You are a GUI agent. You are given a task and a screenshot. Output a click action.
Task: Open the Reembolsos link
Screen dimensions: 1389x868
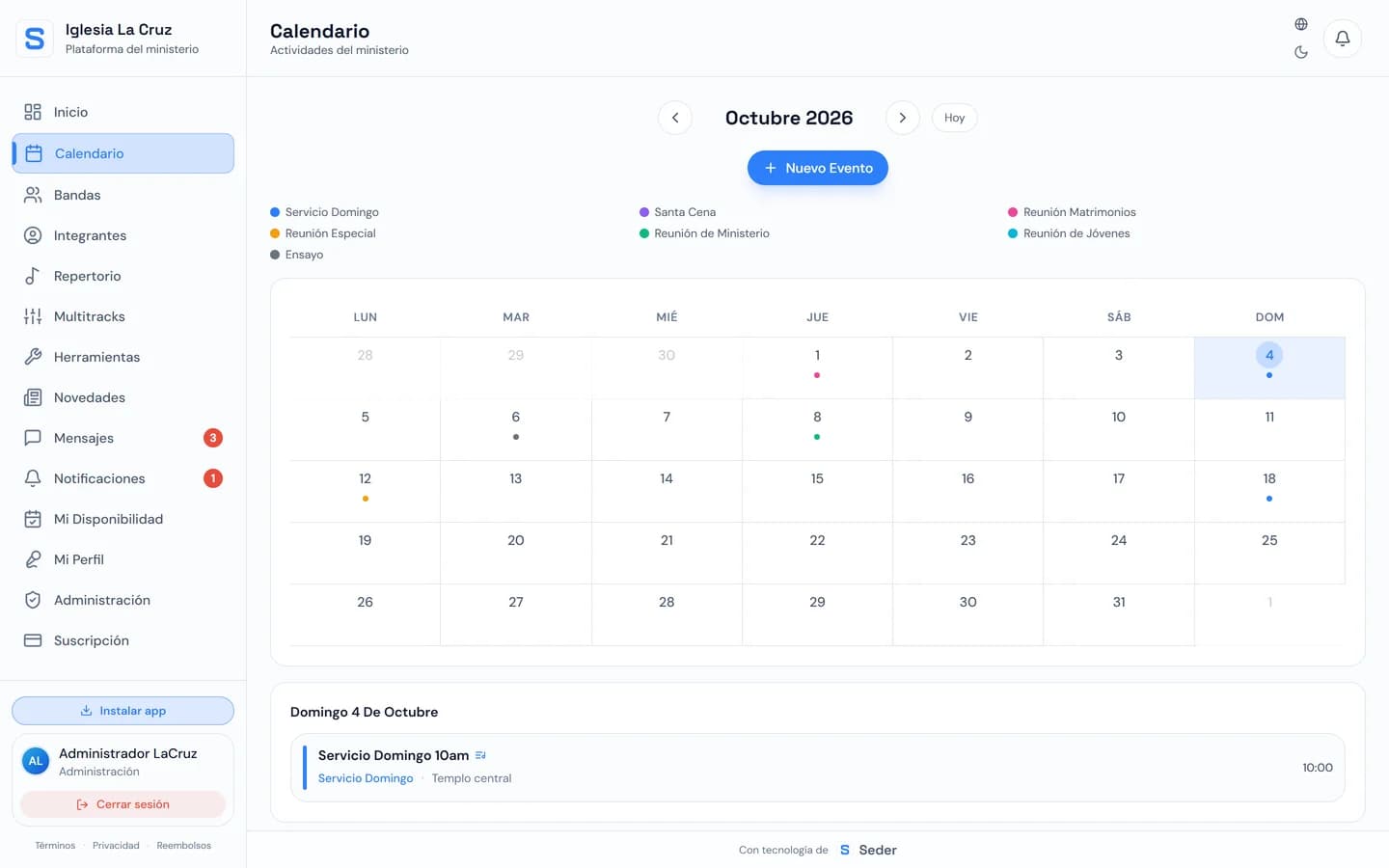(183, 846)
